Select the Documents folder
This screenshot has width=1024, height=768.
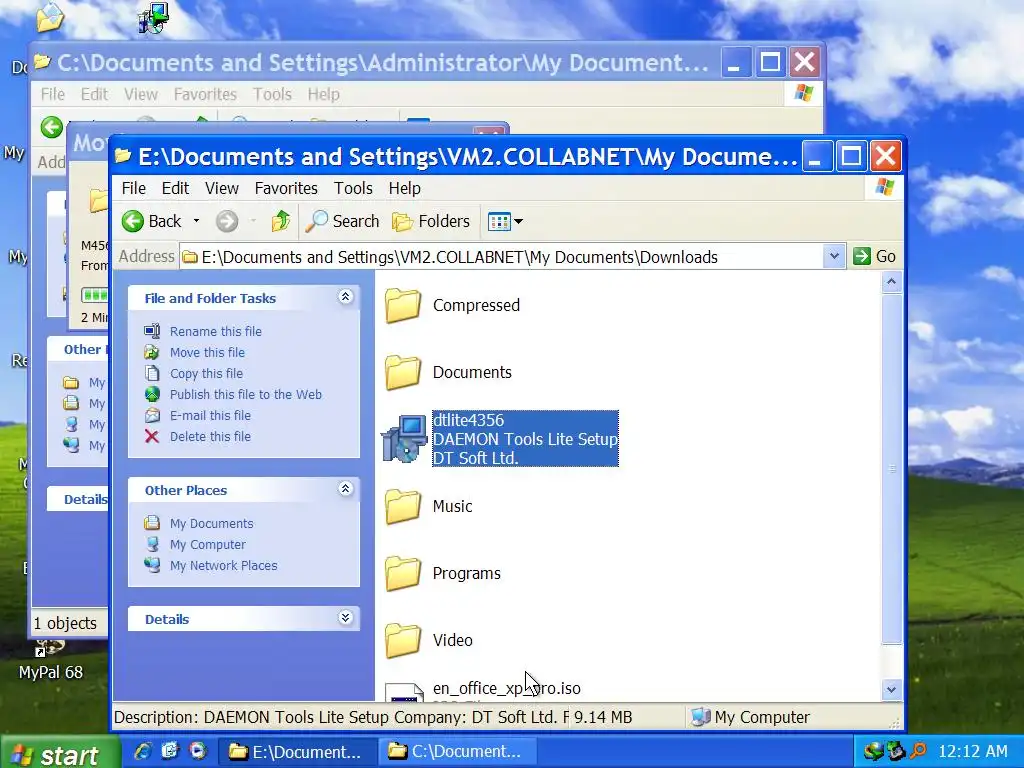(x=448, y=372)
